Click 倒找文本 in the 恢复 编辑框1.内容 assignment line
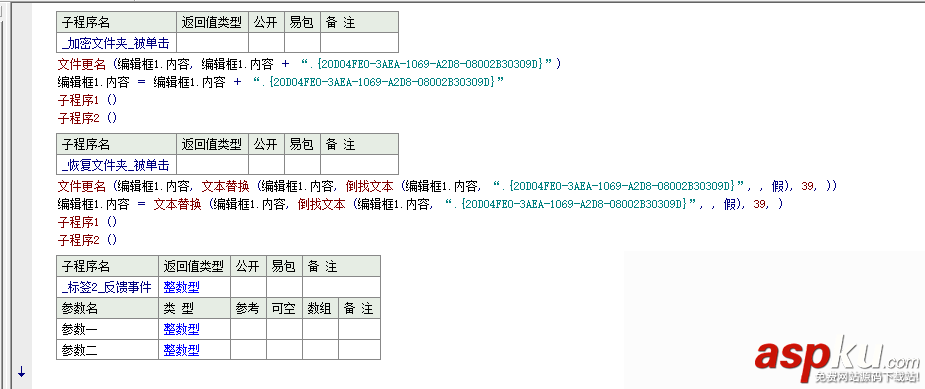Viewport: 925px width, 389px height. pos(322,204)
